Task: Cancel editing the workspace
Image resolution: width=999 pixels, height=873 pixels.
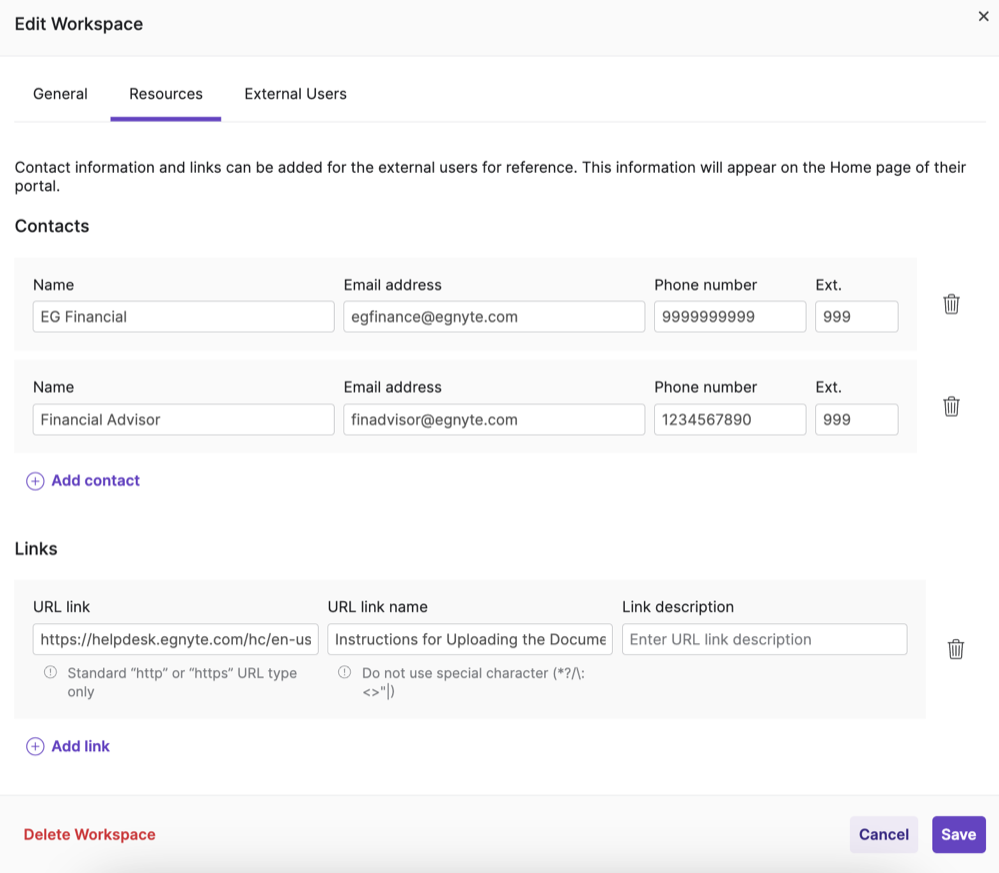Action: pos(884,835)
